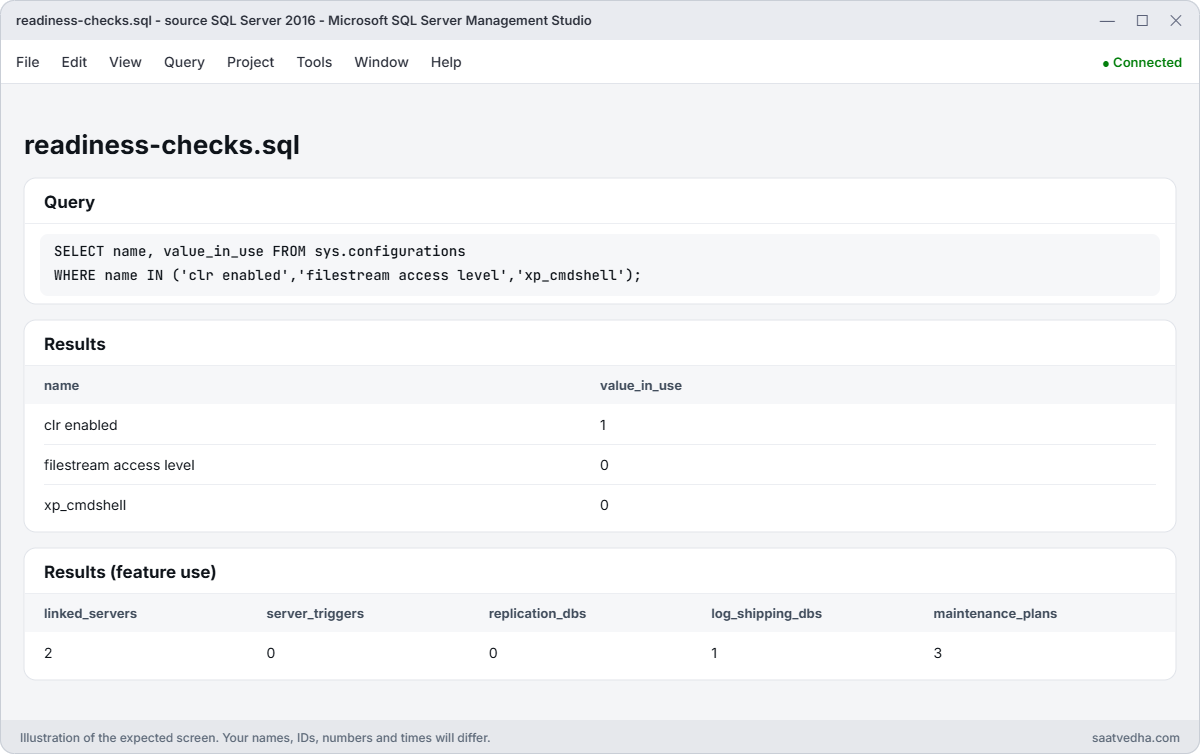Open the Help menu
1200x754 pixels.
coord(446,62)
